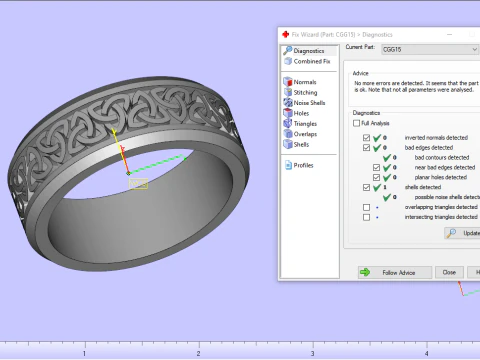Click the ruler mark labeled 2
This screenshot has width=480, height=360.
point(199,353)
